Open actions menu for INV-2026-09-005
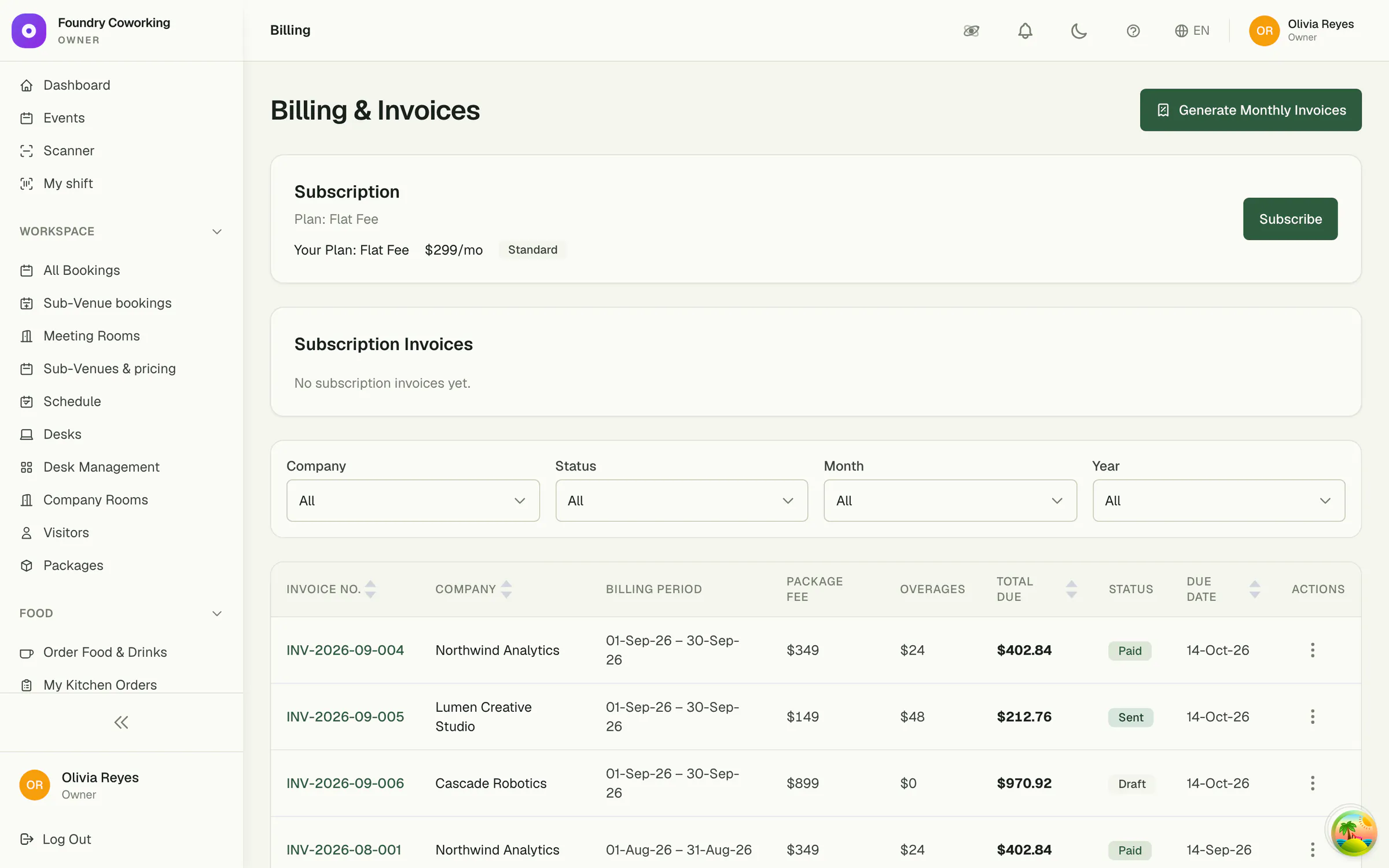The image size is (1389, 868). tap(1313, 716)
